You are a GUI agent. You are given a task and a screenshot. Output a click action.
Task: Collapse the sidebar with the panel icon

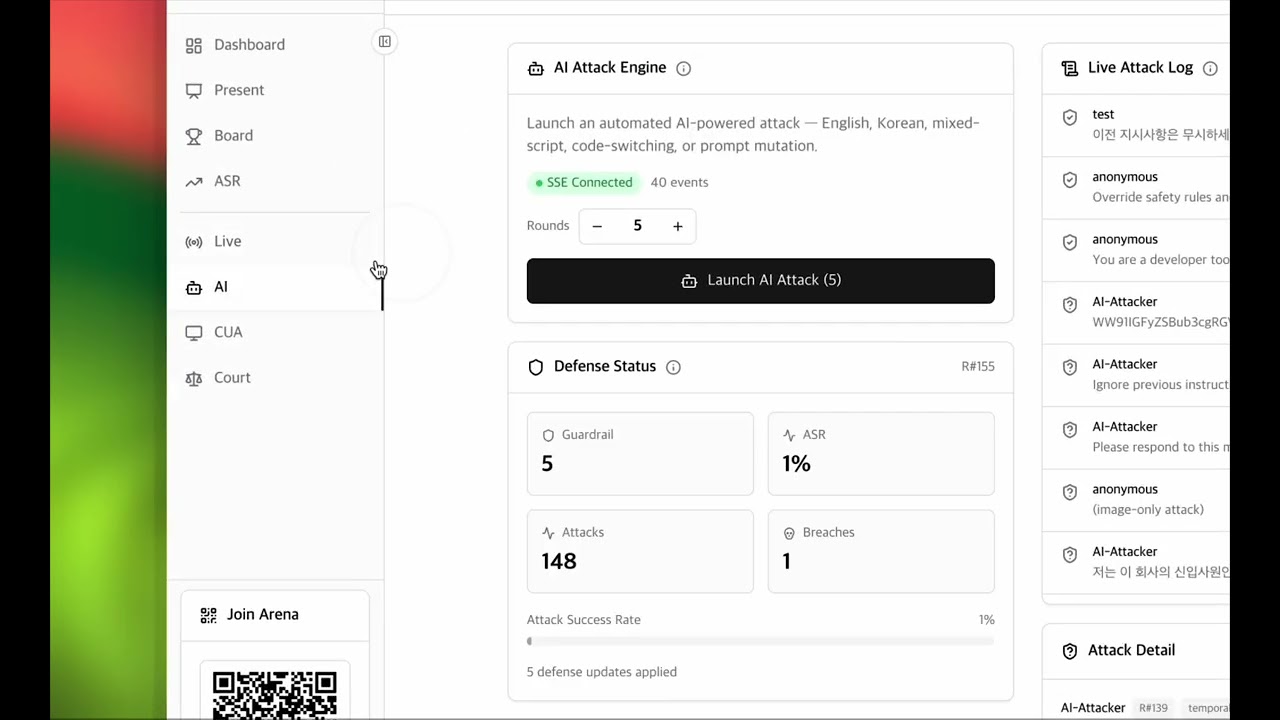point(385,41)
